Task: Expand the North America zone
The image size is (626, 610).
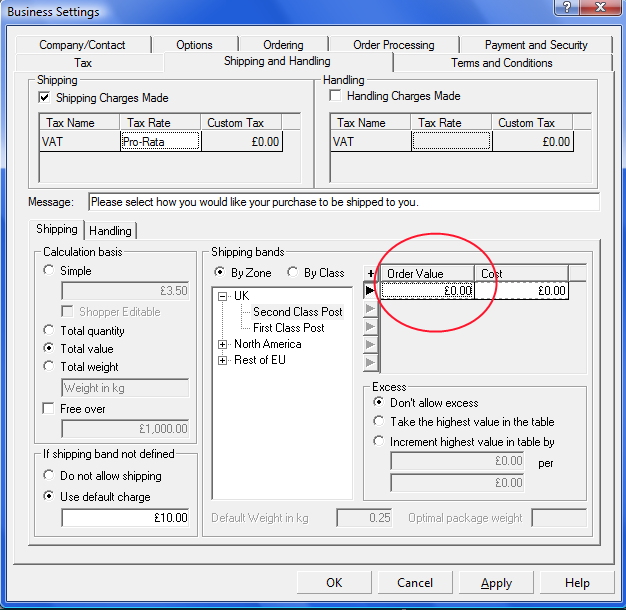Action: pos(222,344)
